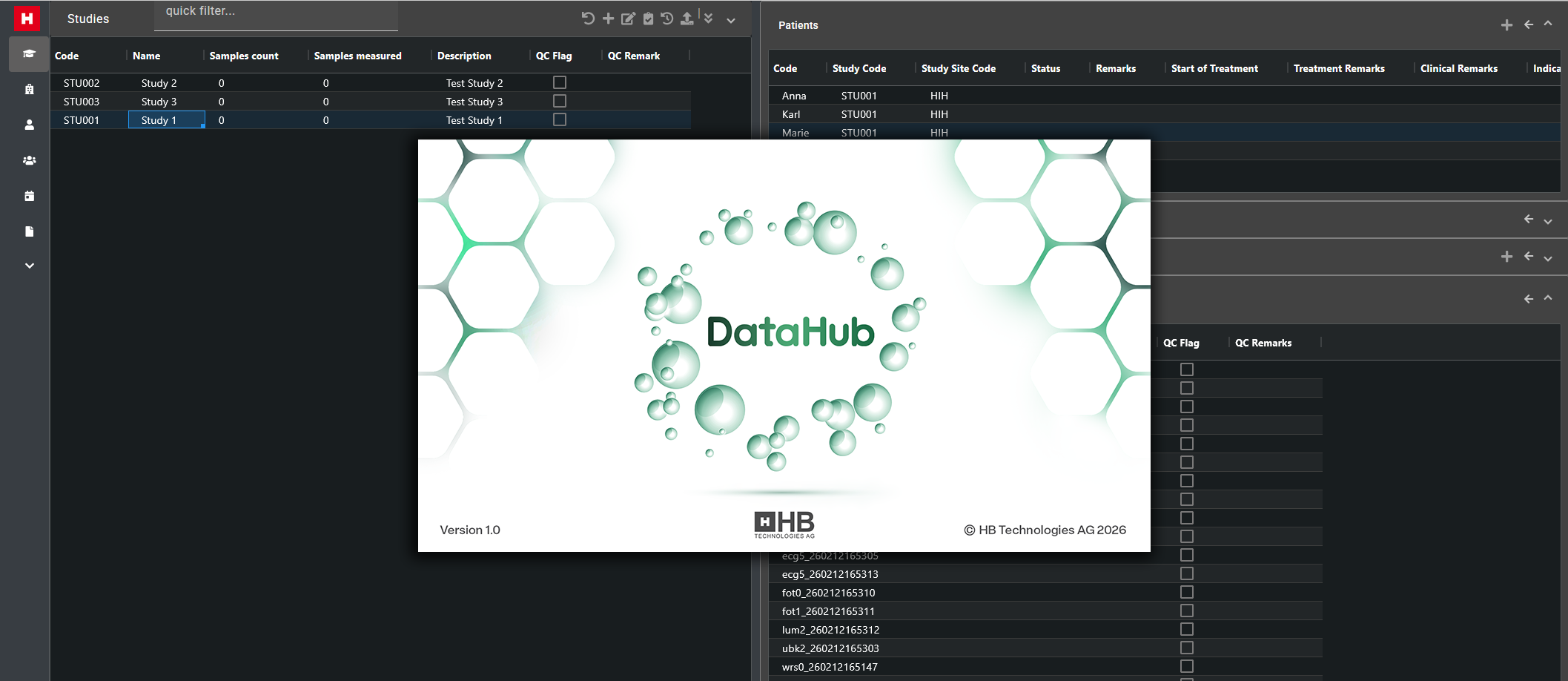Viewport: 1568px width, 681px height.
Task: Expand the sidebar with bottom chevron
Action: pyautogui.click(x=30, y=266)
